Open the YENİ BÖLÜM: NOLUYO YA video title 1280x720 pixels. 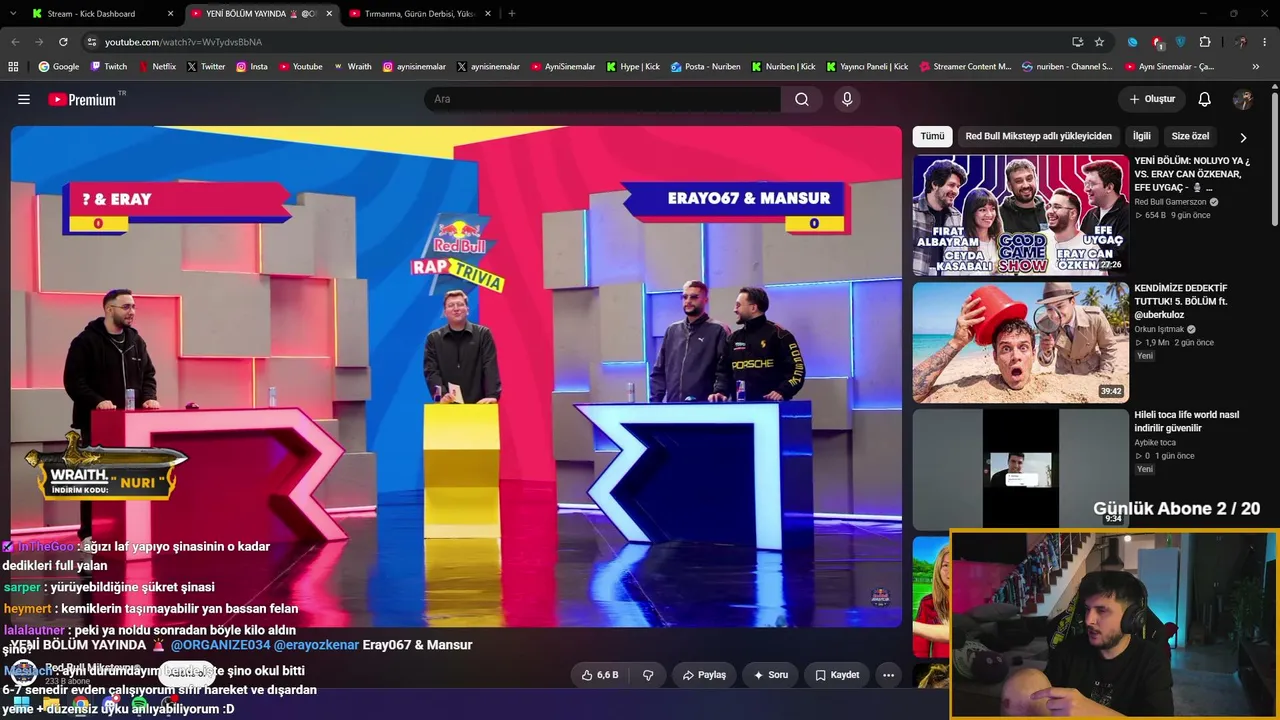[x=1192, y=174]
